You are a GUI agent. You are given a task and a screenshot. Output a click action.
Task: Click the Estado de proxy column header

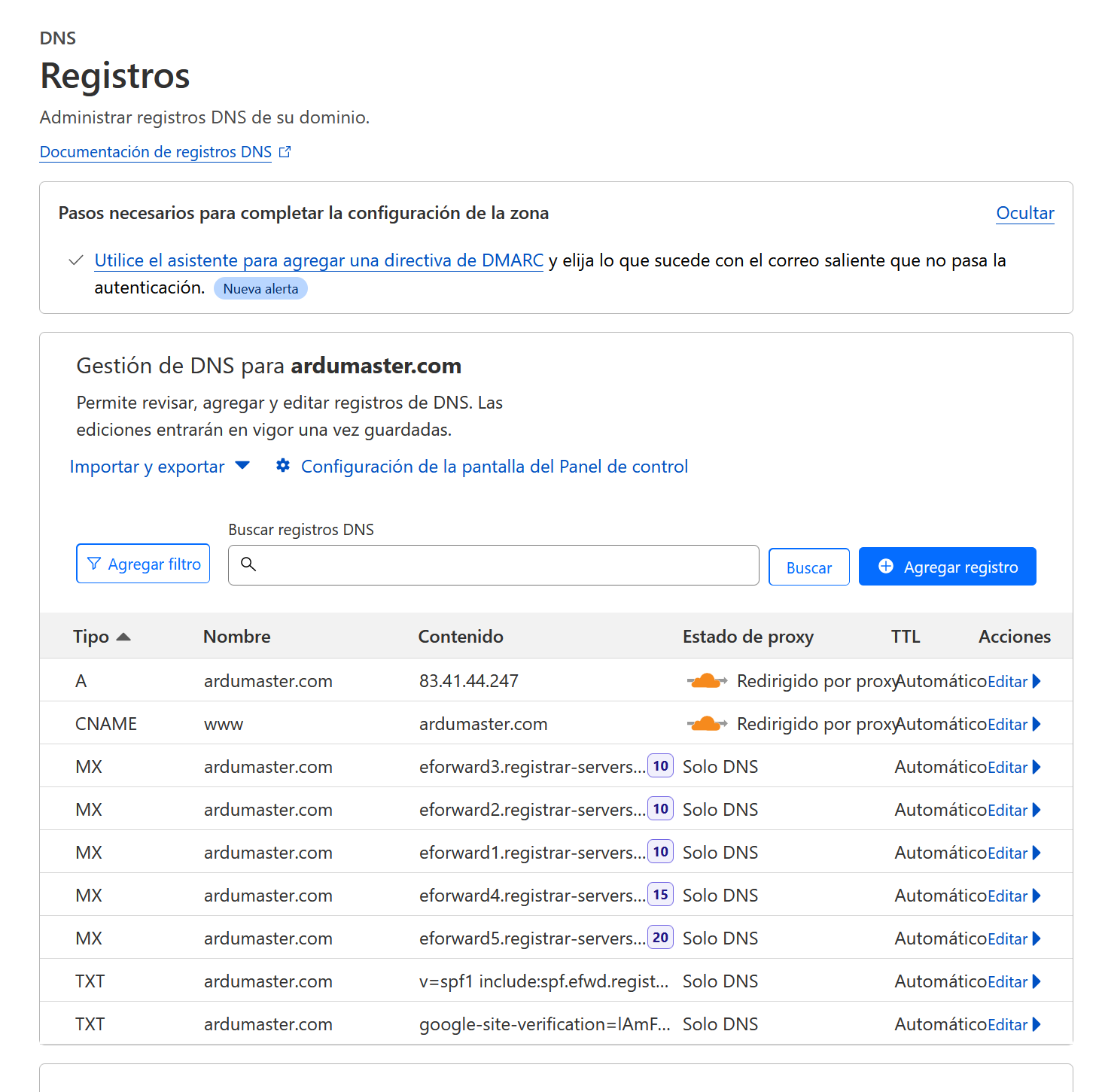click(x=748, y=637)
